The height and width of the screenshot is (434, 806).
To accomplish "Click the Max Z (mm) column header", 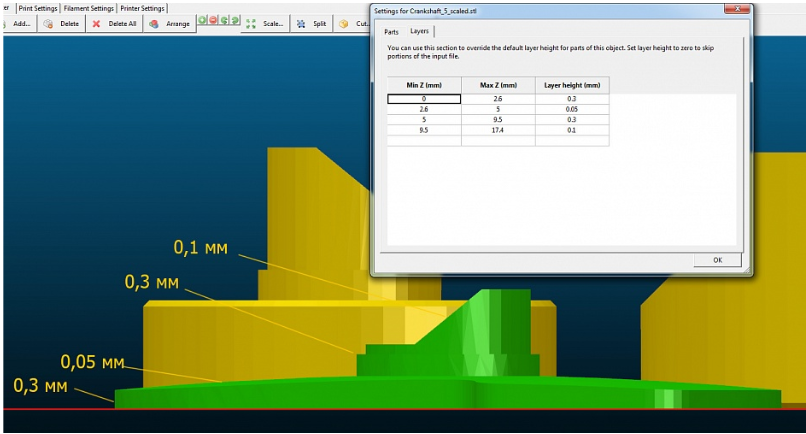I will pyautogui.click(x=498, y=85).
